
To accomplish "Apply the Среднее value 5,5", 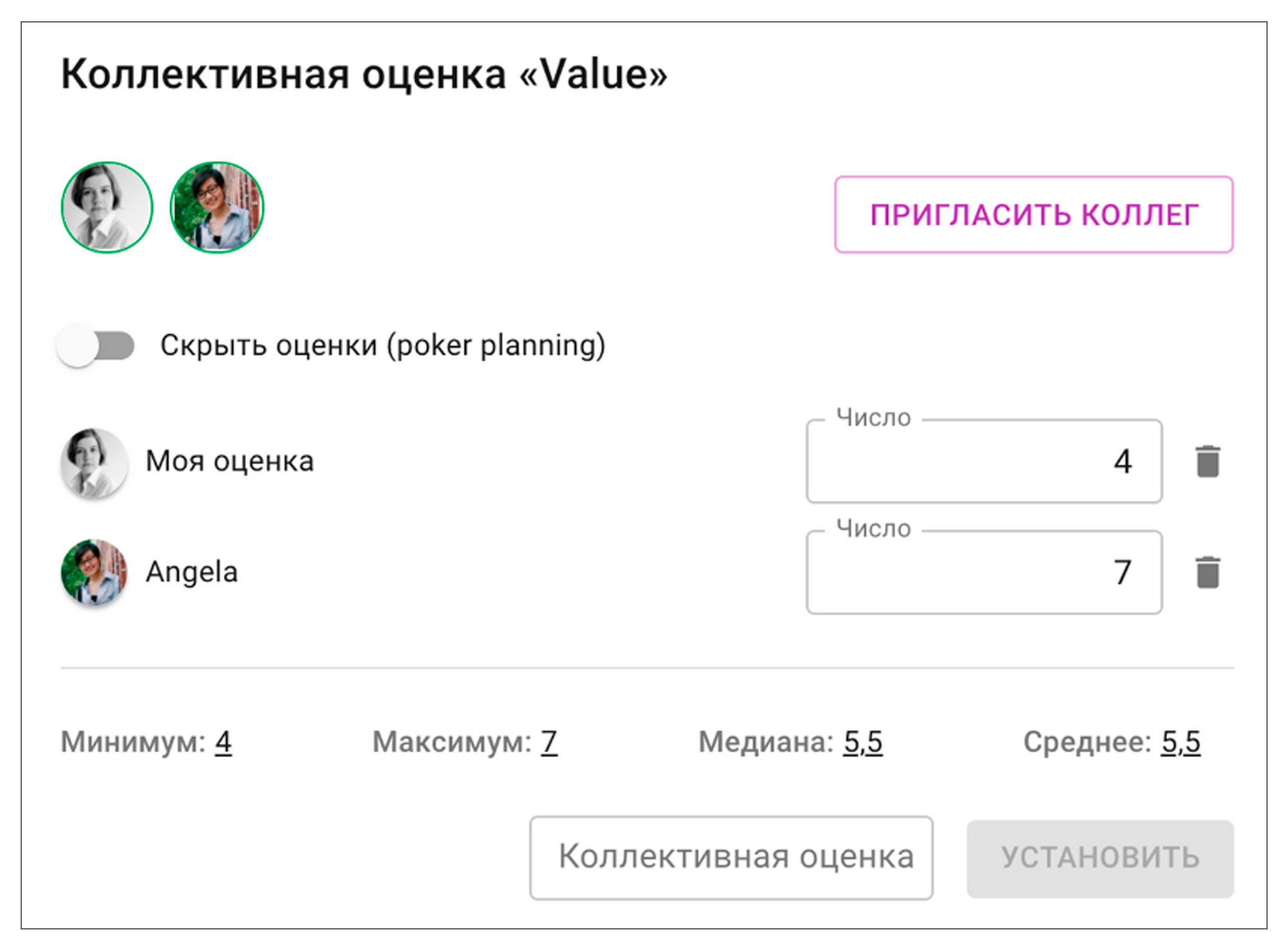I will click(1180, 742).
